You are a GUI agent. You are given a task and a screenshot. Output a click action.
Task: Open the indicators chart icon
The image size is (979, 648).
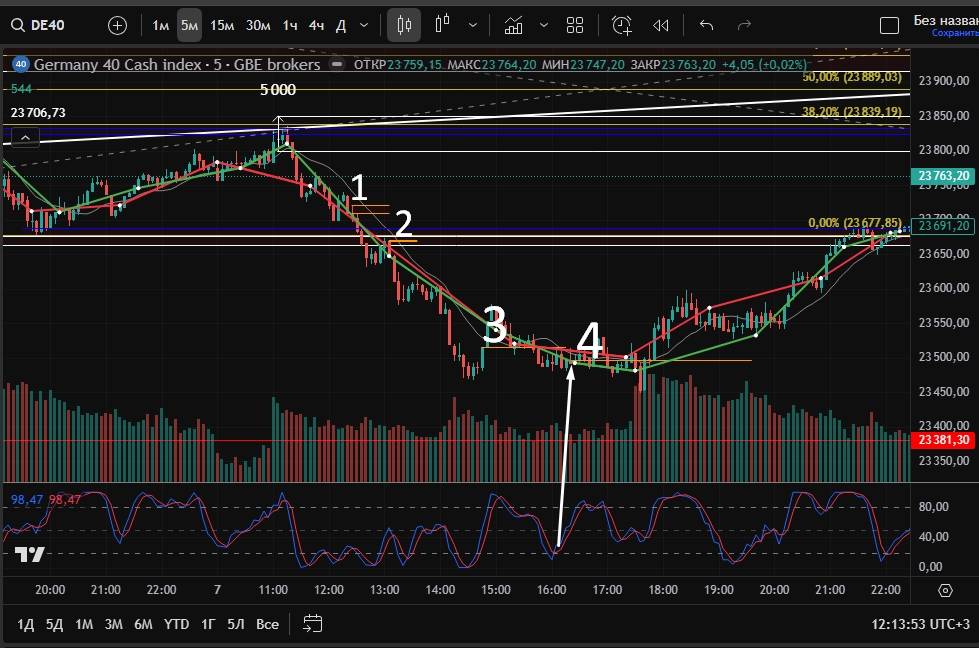point(514,25)
